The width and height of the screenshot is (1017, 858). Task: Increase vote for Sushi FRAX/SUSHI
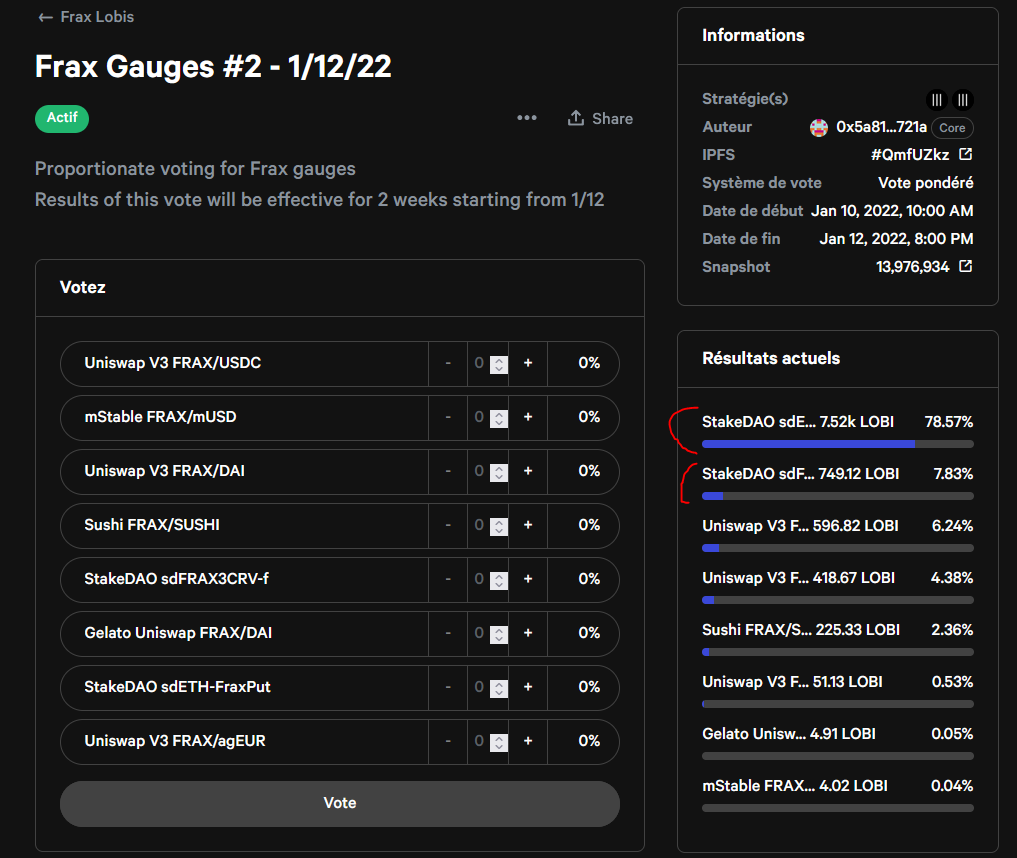[528, 525]
